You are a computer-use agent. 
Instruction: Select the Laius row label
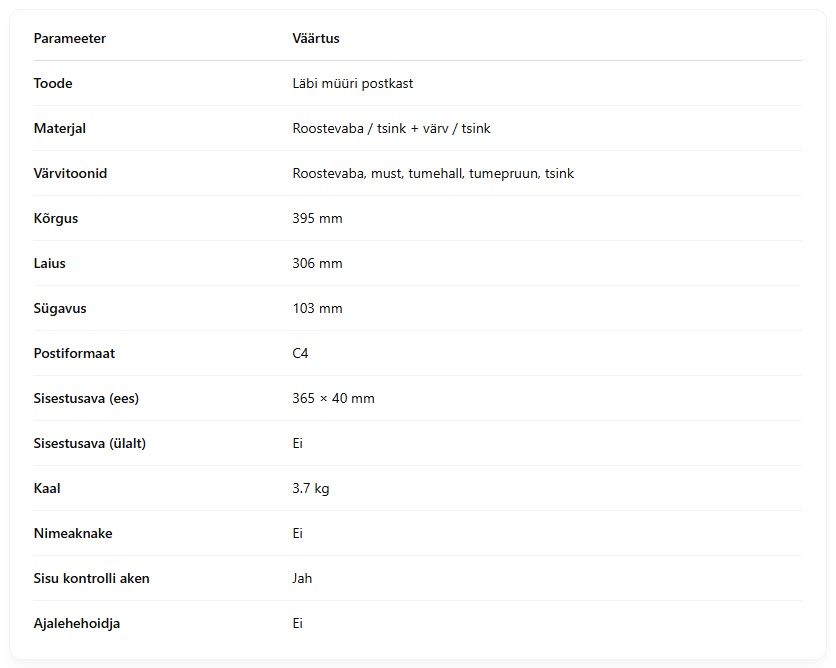(x=50, y=263)
